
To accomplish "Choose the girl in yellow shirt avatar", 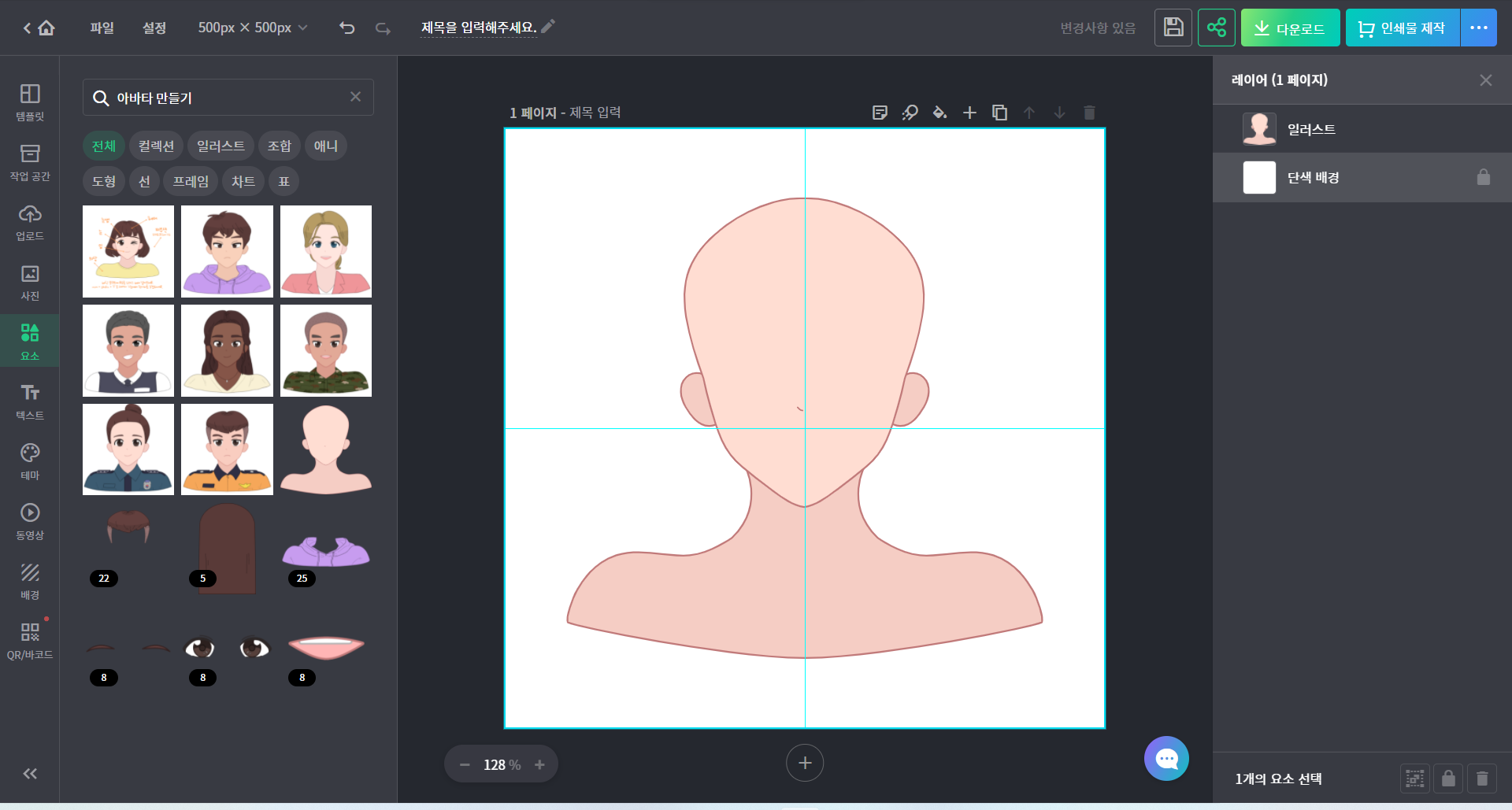I will [128, 251].
